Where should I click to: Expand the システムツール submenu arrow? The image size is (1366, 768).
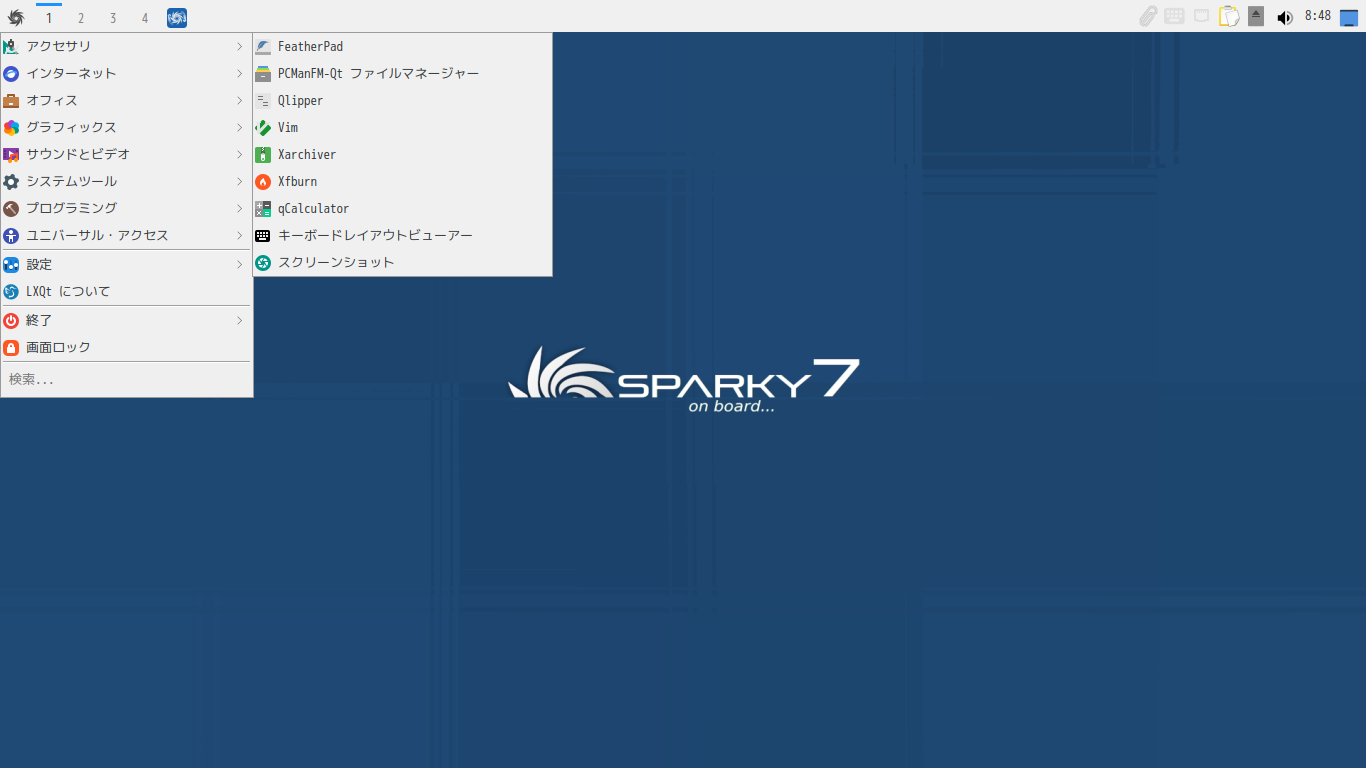(240, 182)
